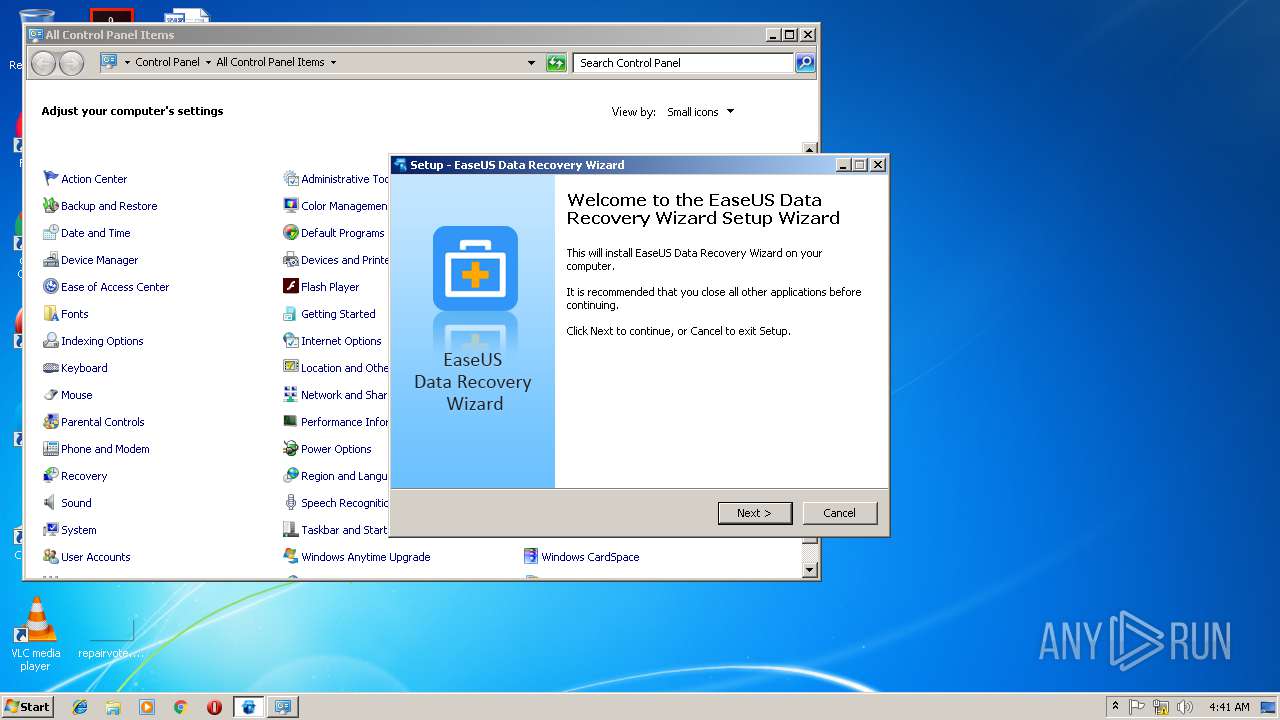
Task: Click the volume tray icon
Action: coord(1185,707)
